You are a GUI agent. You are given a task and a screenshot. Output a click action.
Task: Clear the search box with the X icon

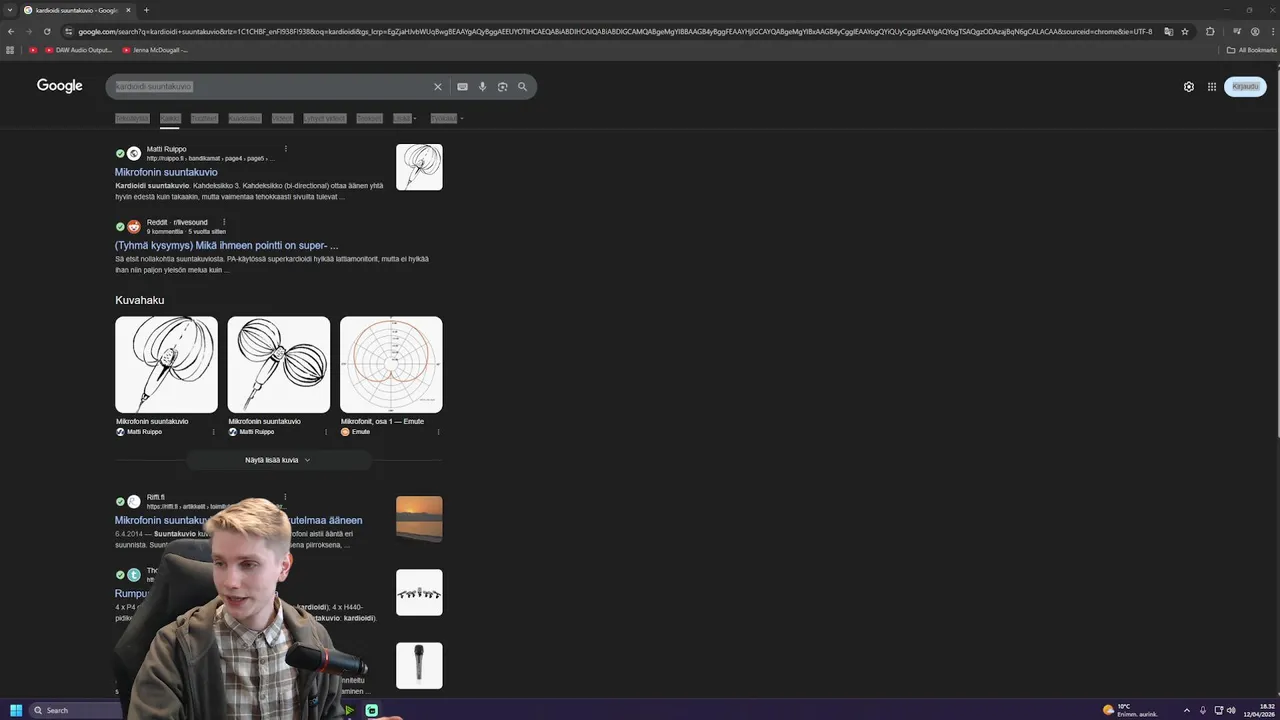pyautogui.click(x=437, y=87)
